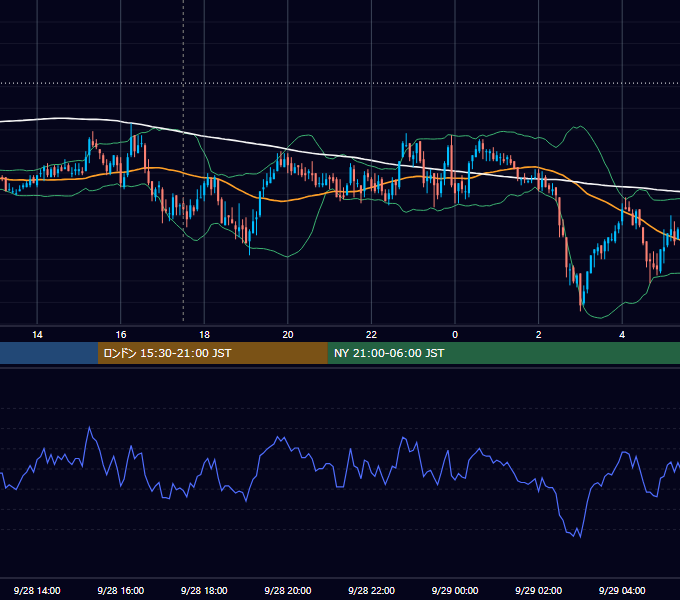Click the 9/28 18:00 time label
Viewport: 680px width, 600px height.
[204, 590]
